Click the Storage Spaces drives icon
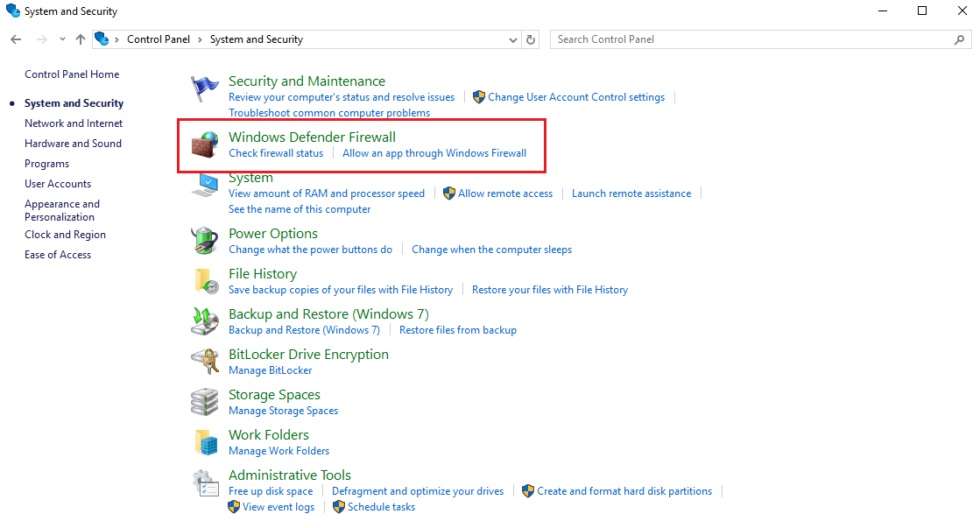 tap(205, 402)
